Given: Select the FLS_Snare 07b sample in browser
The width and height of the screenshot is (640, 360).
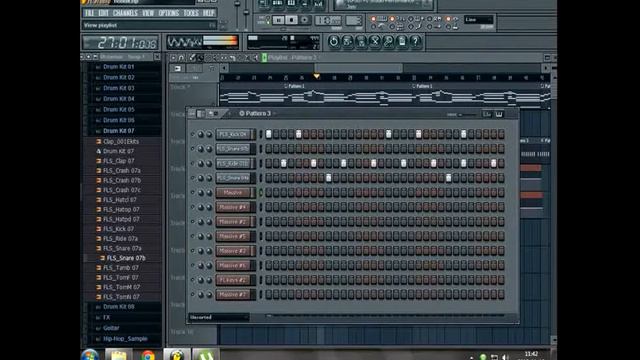Looking at the screenshot, I should pos(126,258).
